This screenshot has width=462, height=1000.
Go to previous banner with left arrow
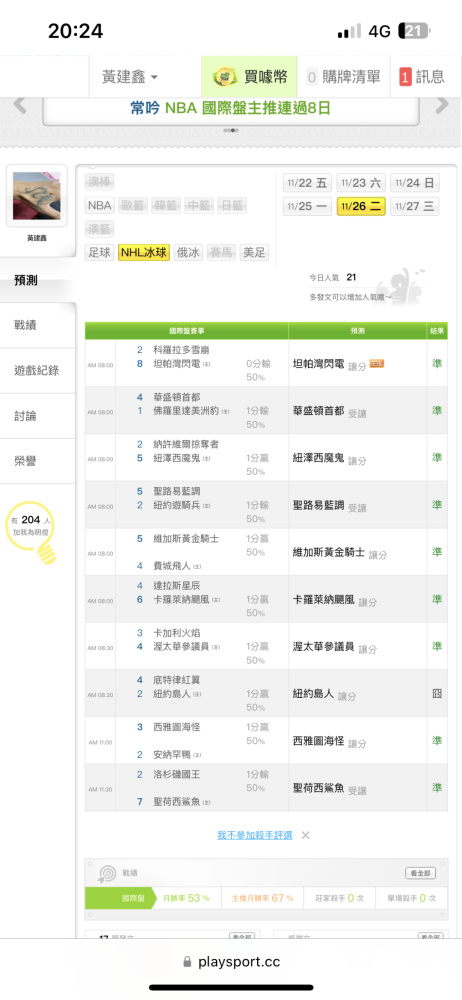pos(20,105)
